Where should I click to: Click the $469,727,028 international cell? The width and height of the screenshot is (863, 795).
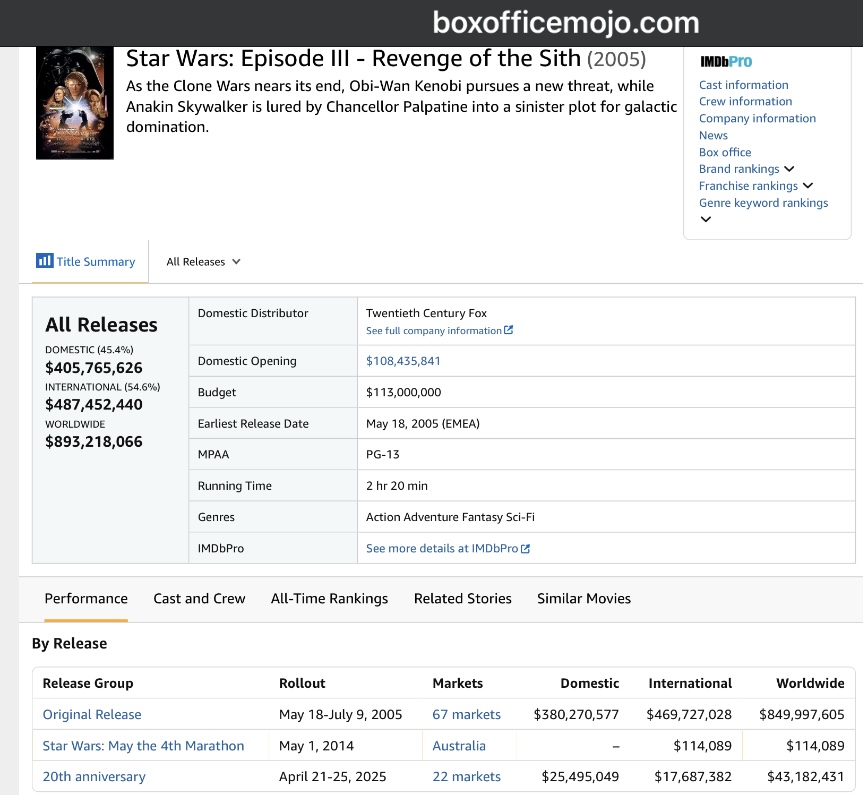[689, 714]
